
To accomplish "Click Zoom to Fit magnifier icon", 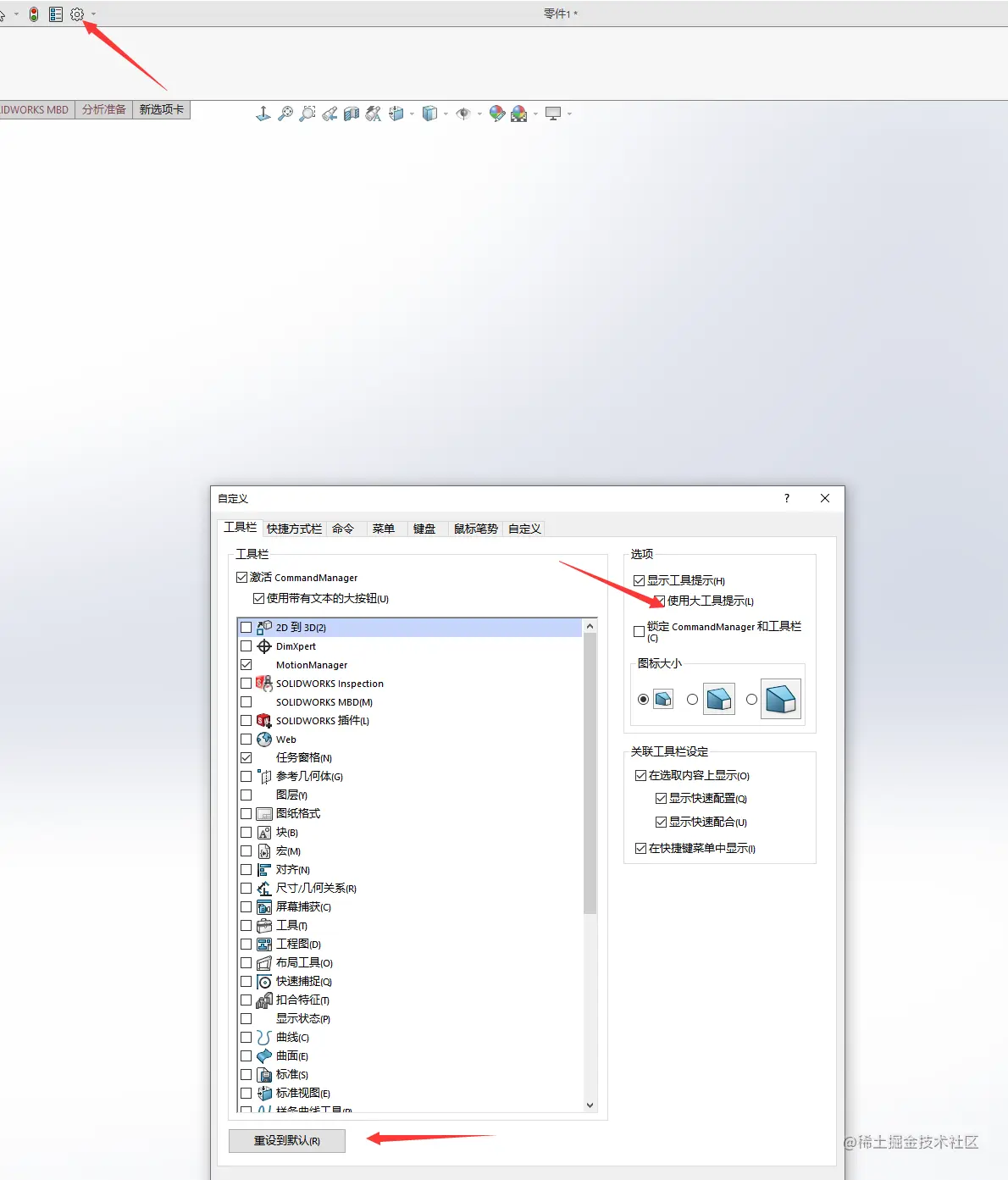I will coord(285,114).
